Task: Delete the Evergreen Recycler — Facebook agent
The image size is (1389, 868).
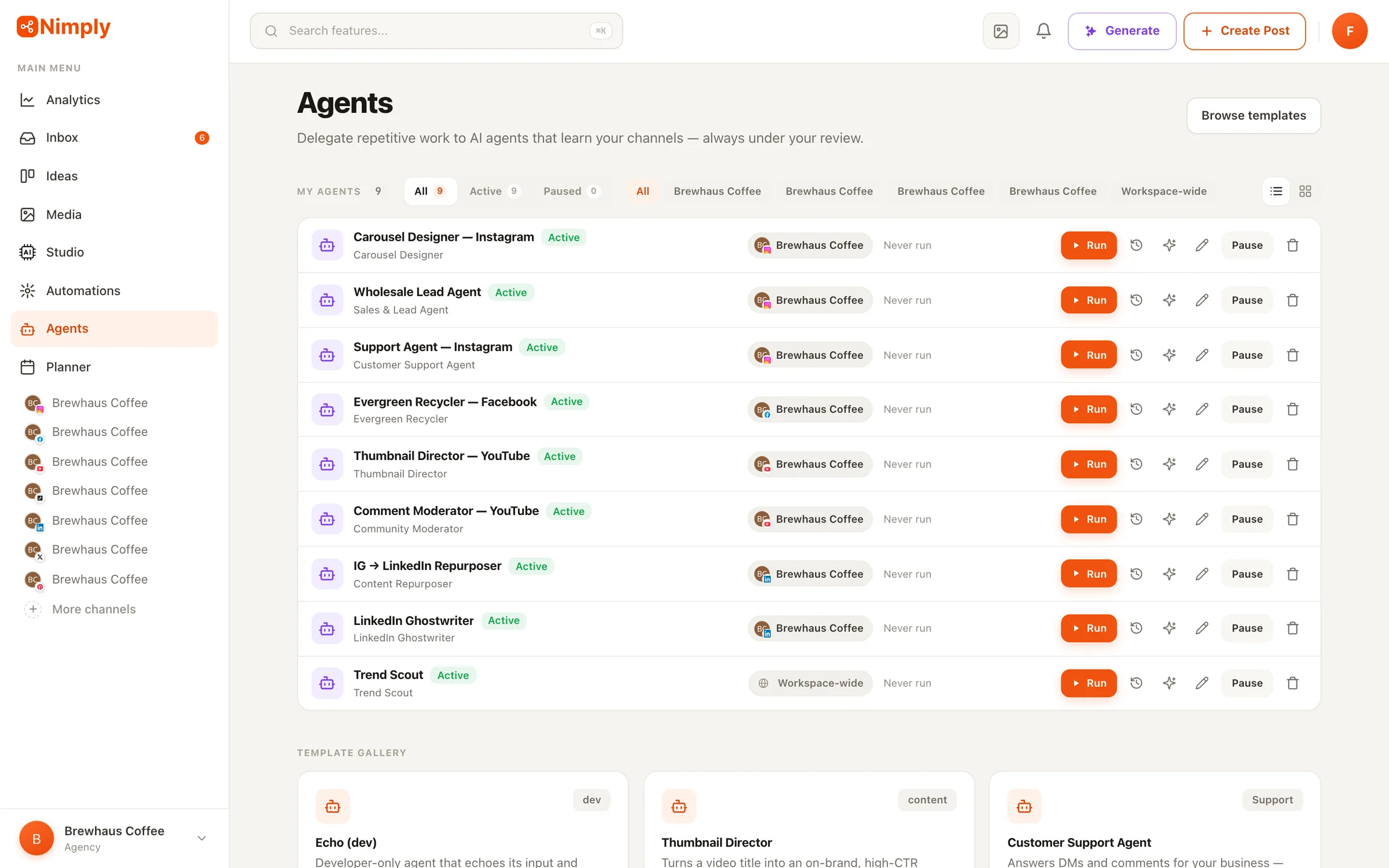Action: (1293, 409)
